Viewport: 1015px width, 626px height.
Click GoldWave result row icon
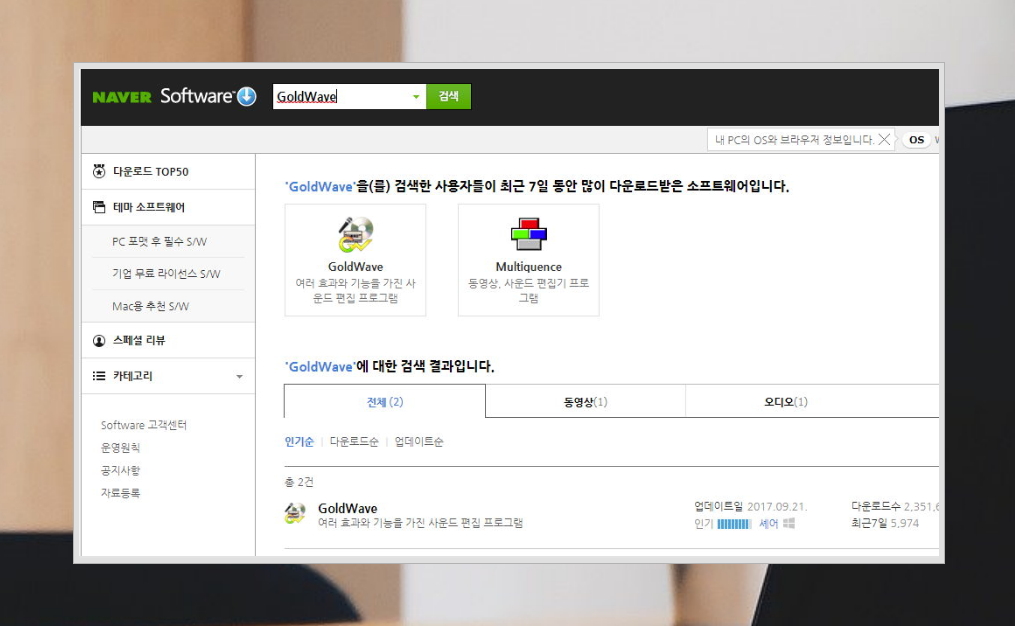[x=295, y=514]
